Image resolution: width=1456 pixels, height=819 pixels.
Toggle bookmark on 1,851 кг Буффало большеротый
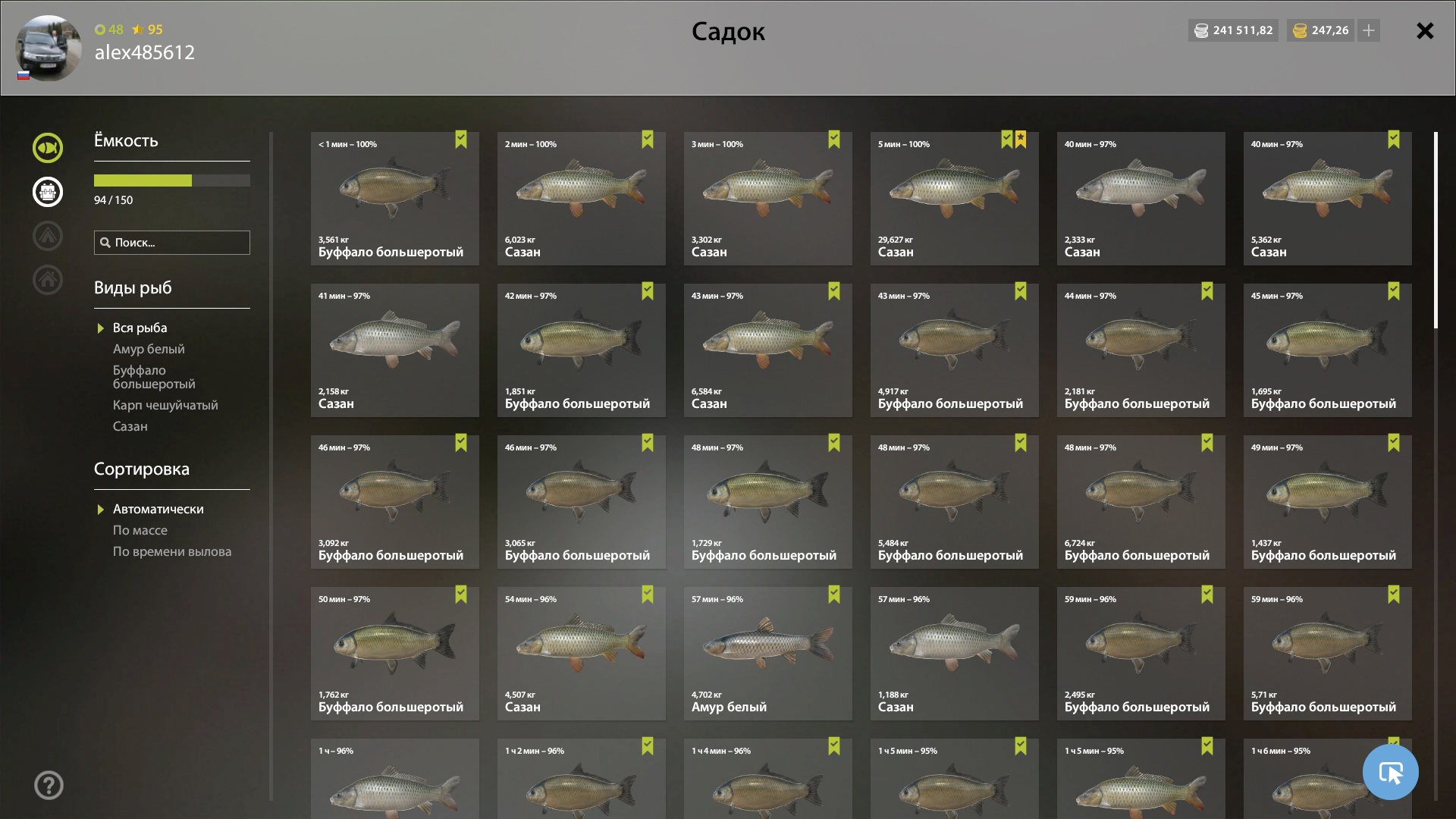(648, 291)
